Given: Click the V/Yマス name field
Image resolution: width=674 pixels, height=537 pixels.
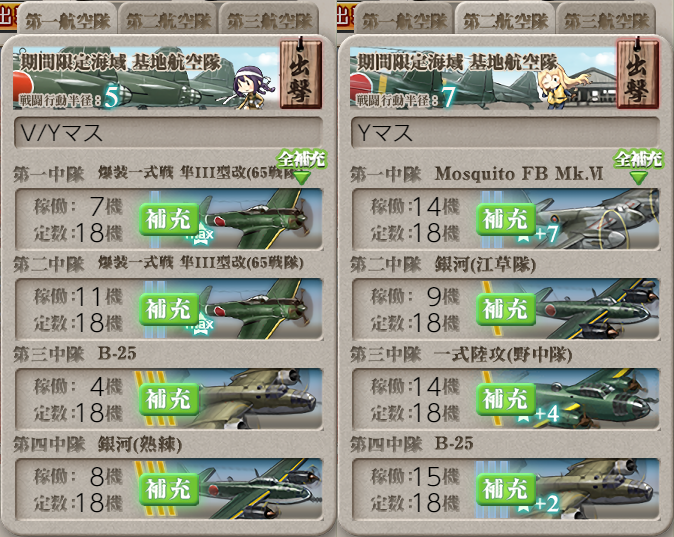Looking at the screenshot, I should tap(168, 133).
